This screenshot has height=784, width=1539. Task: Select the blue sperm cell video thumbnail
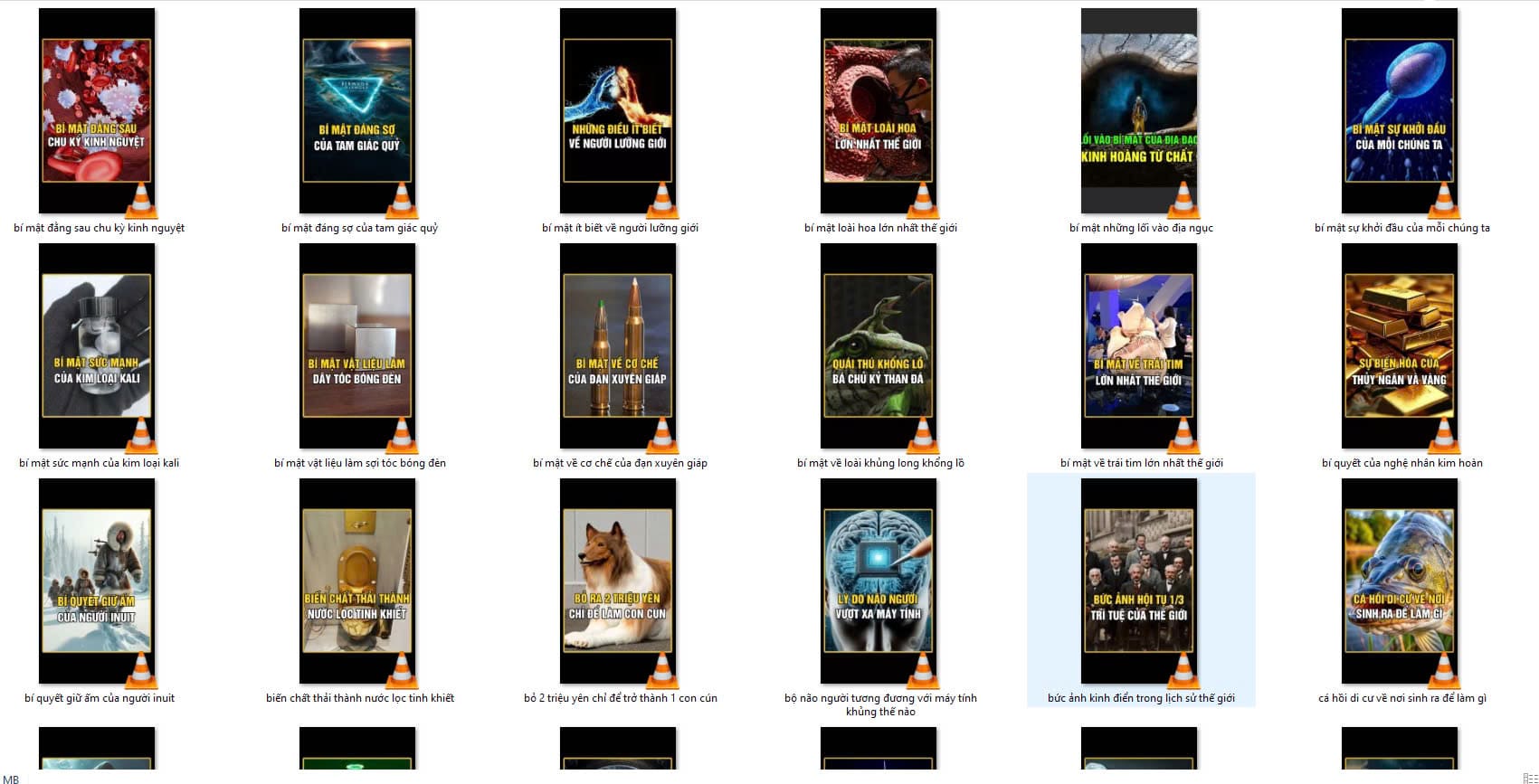pyautogui.click(x=1400, y=111)
